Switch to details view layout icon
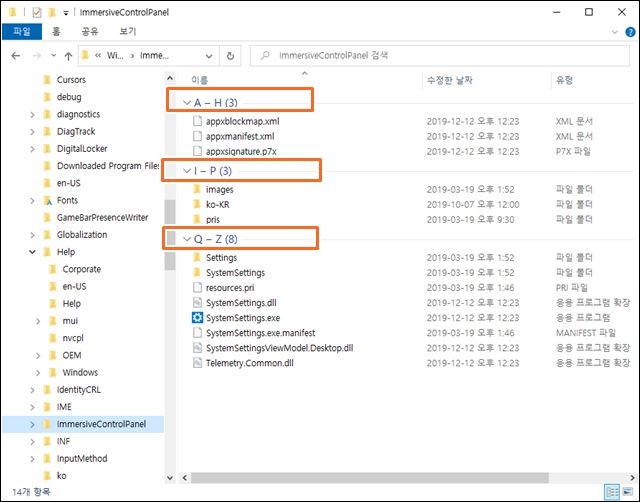Viewport: 640px width, 502px height. 612,492
